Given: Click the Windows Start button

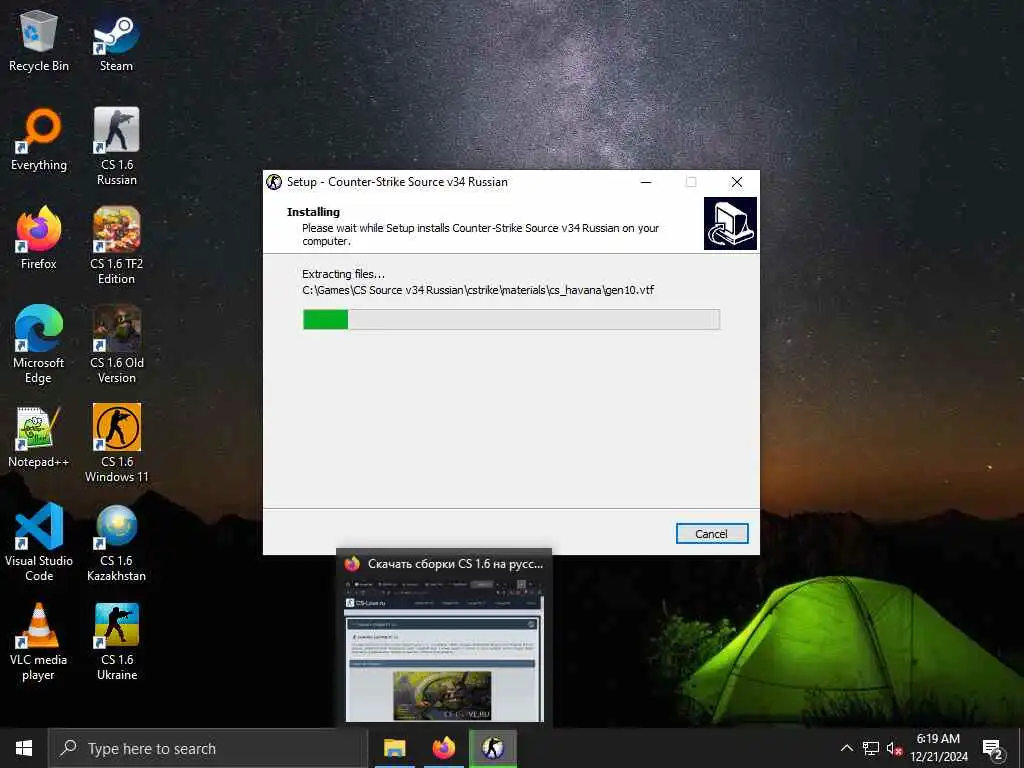Looking at the screenshot, I should (x=24, y=748).
